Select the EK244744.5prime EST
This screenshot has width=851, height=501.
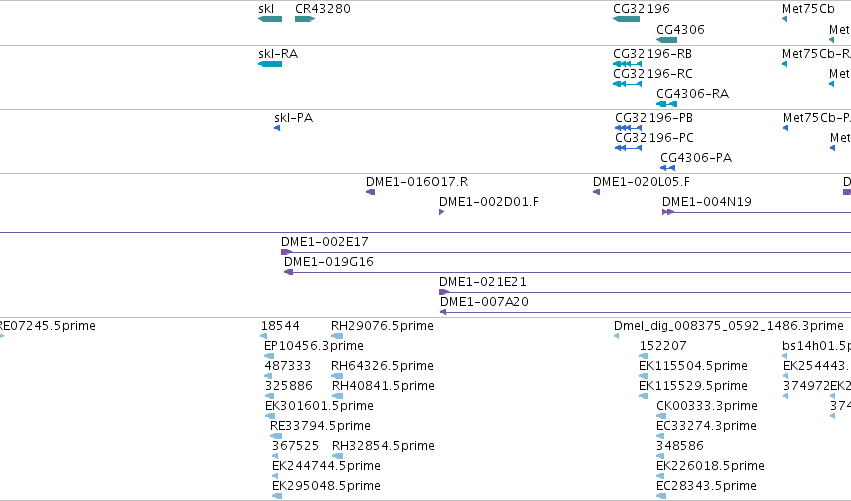point(275,477)
